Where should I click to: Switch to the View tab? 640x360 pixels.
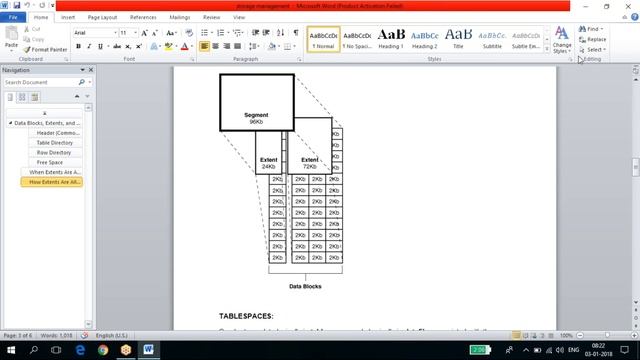click(239, 17)
